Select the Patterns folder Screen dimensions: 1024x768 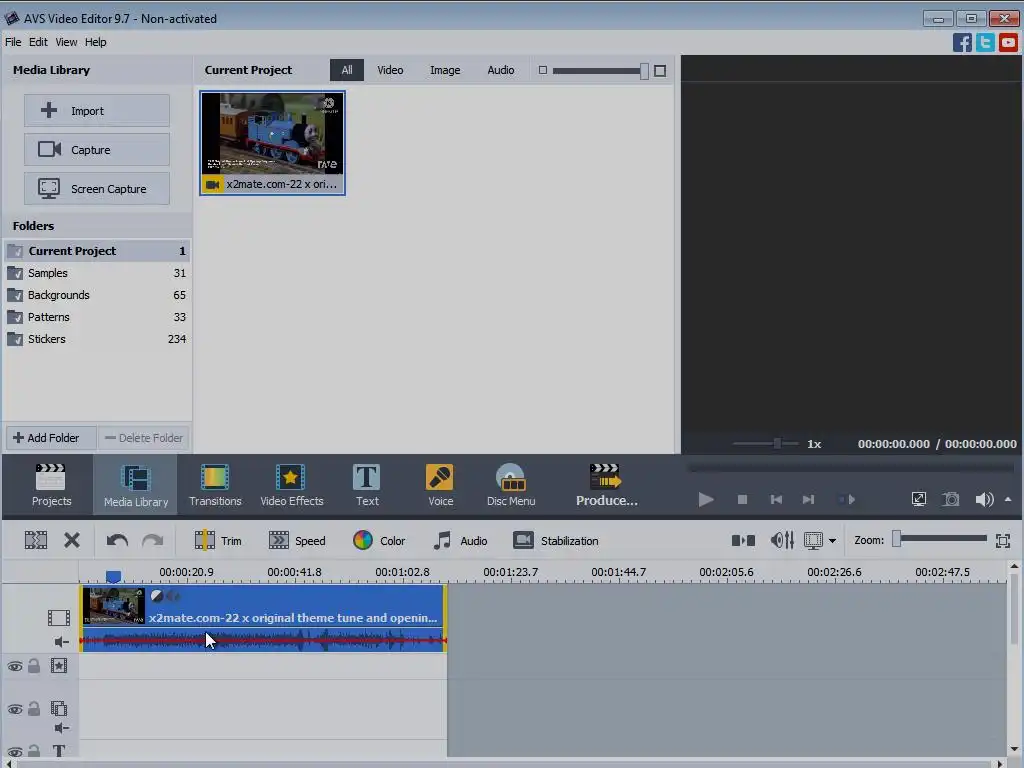tap(97, 317)
